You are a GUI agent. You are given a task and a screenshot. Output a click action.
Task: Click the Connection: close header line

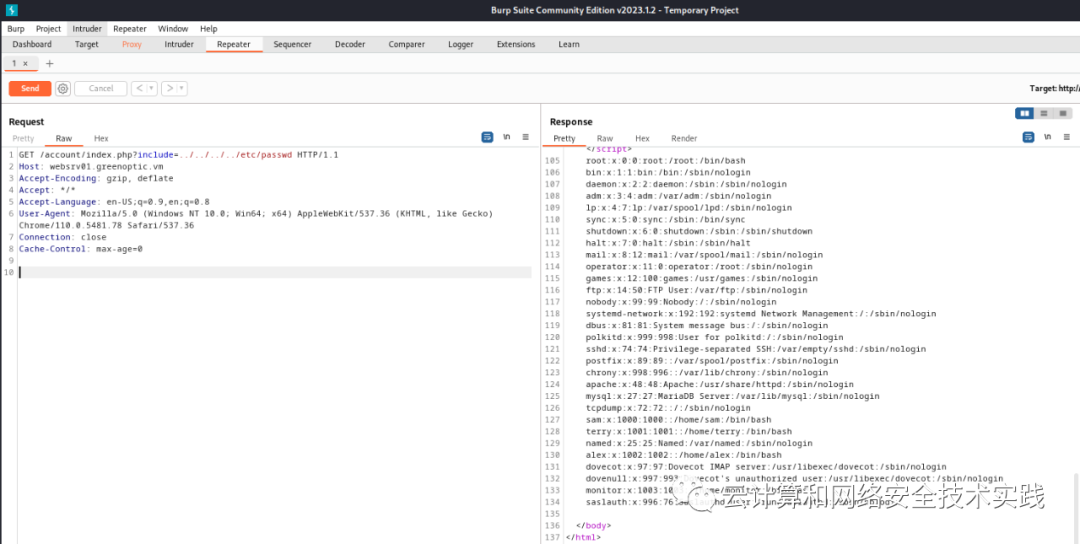point(63,237)
